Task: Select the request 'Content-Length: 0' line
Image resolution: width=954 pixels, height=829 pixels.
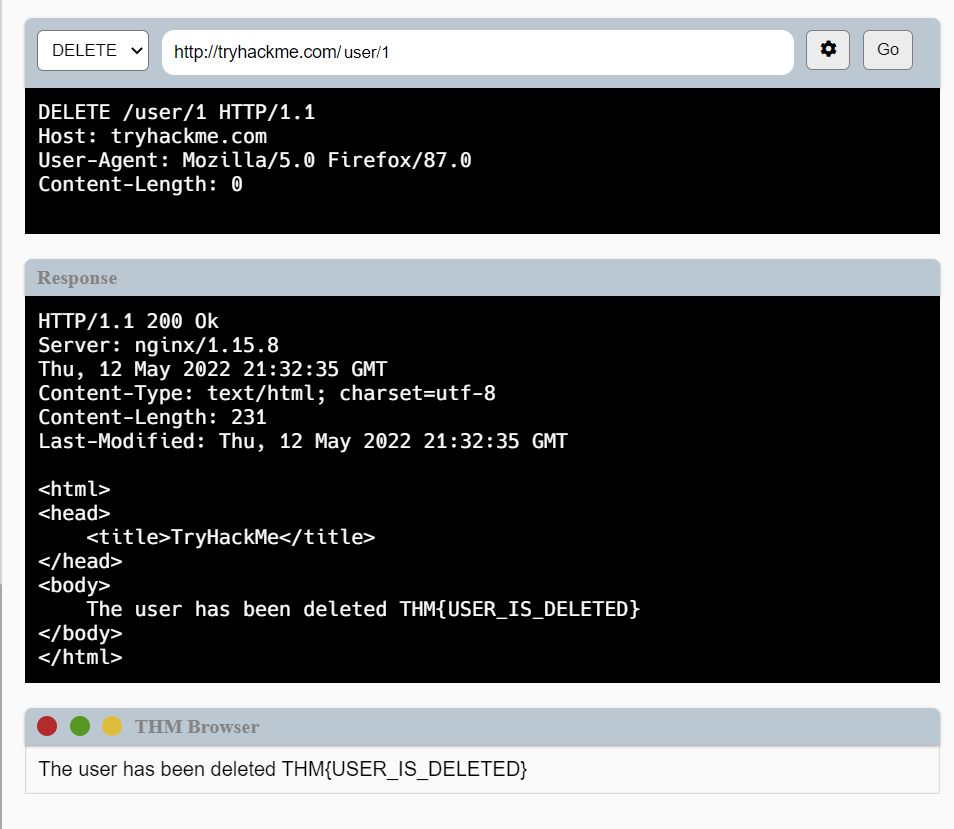Action: point(141,184)
